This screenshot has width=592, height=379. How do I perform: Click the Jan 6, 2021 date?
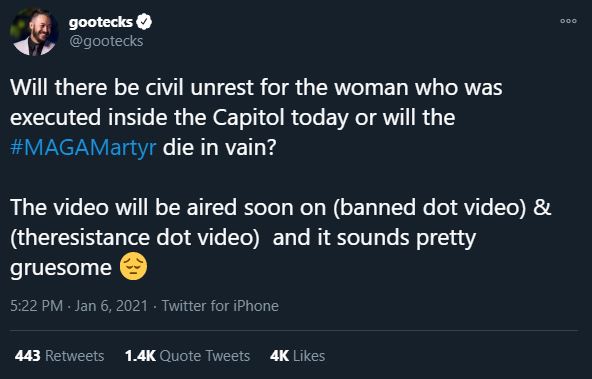pos(111,306)
